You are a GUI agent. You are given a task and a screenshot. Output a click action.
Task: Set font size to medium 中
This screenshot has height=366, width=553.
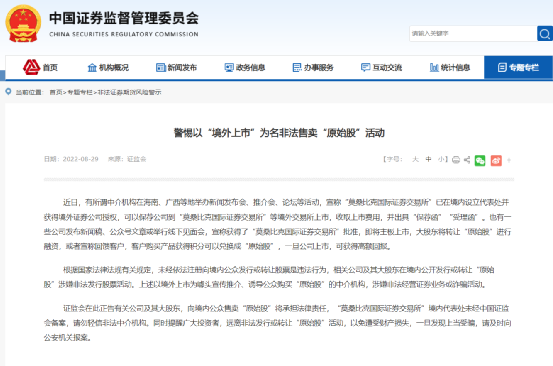coord(428,159)
